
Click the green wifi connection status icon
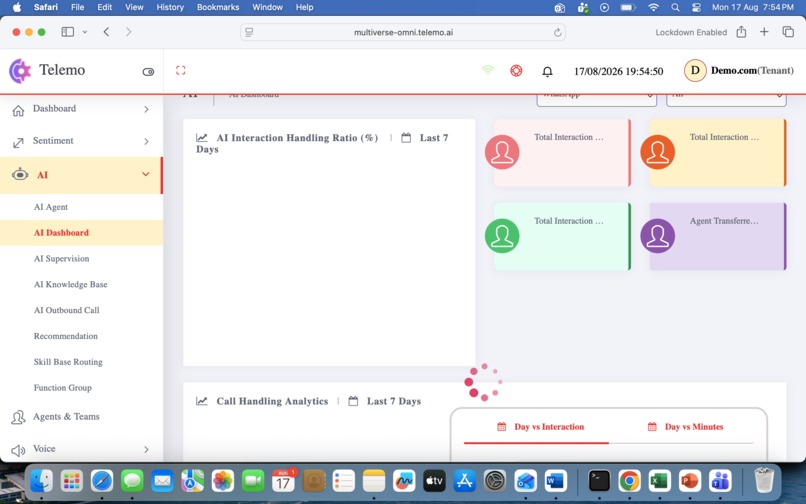(487, 69)
